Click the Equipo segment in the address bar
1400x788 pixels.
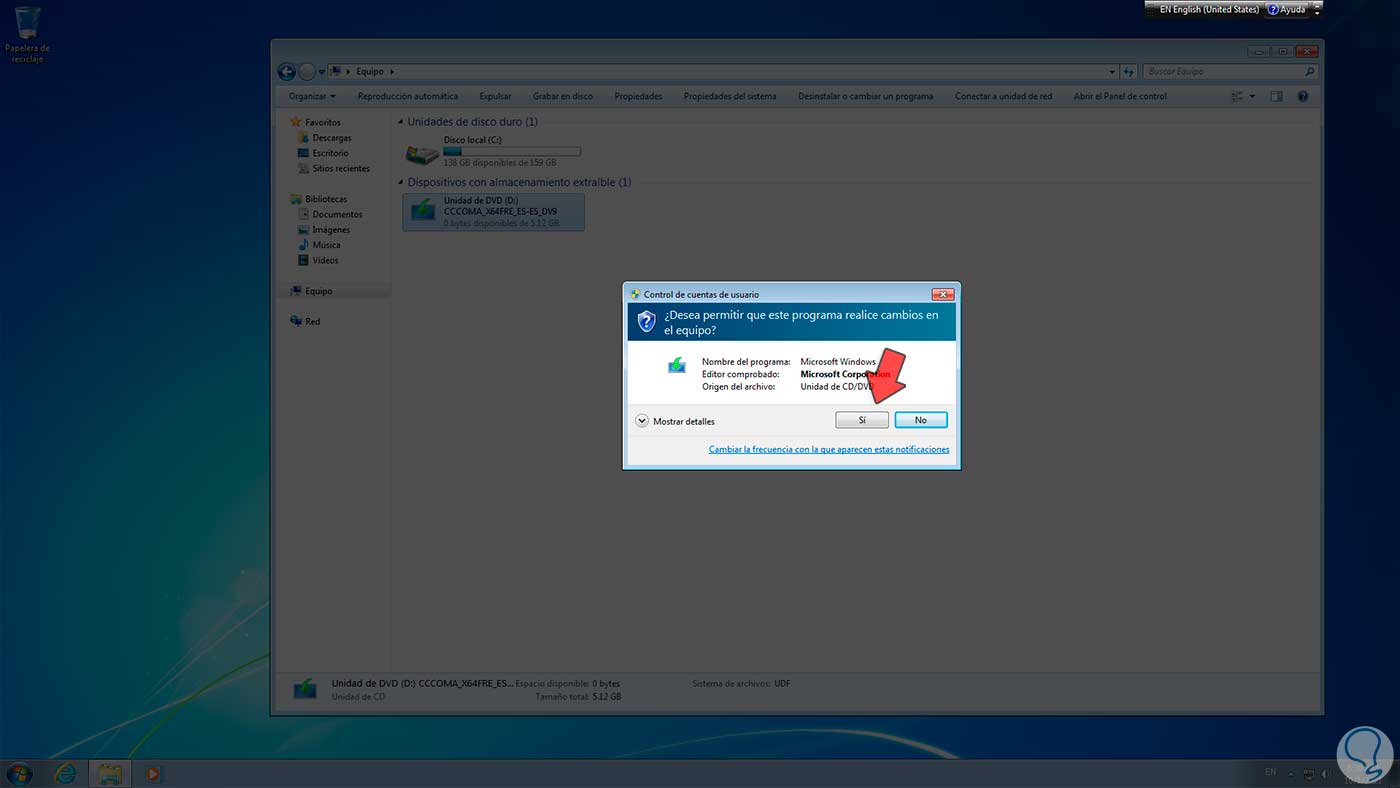370,72
